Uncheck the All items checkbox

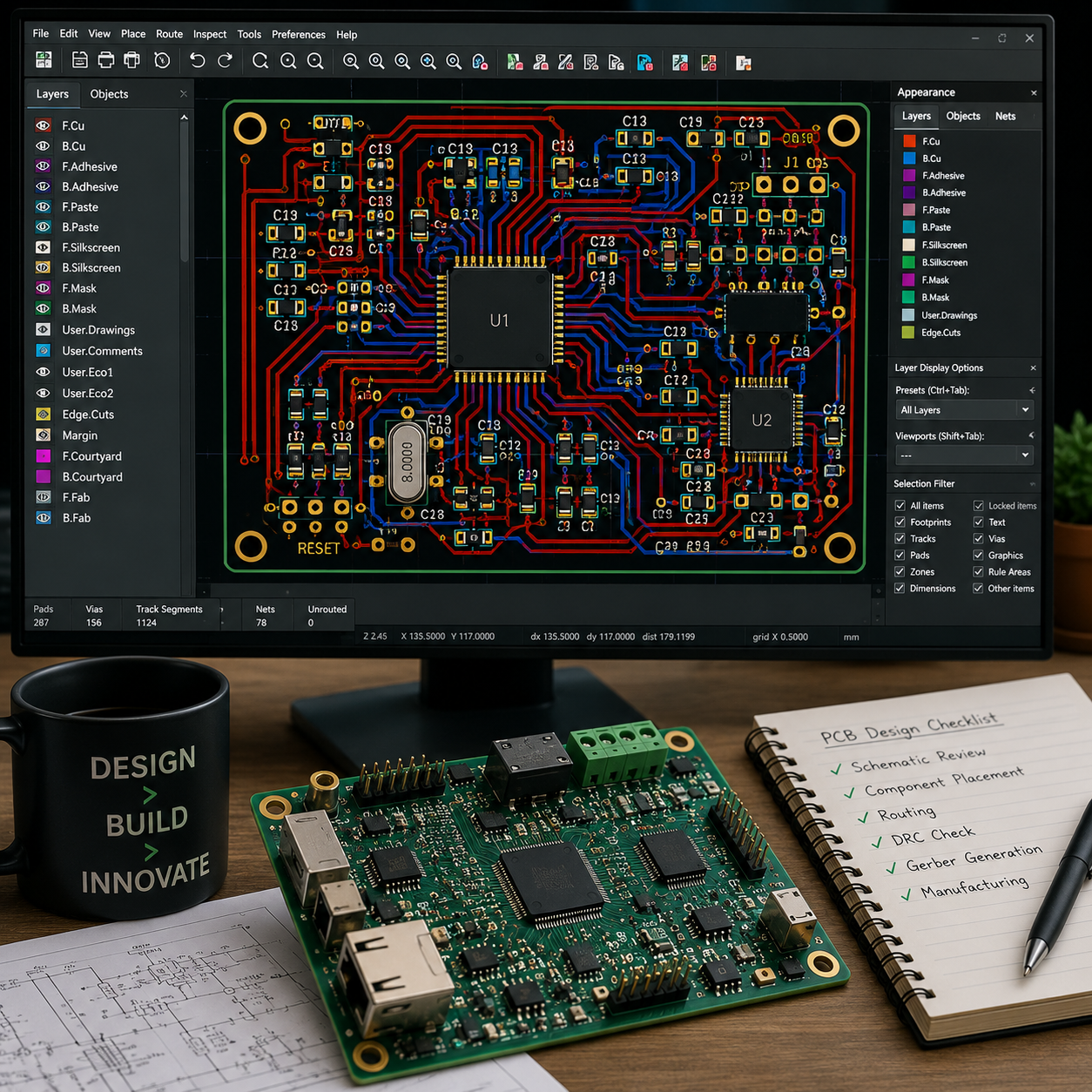pos(900,505)
